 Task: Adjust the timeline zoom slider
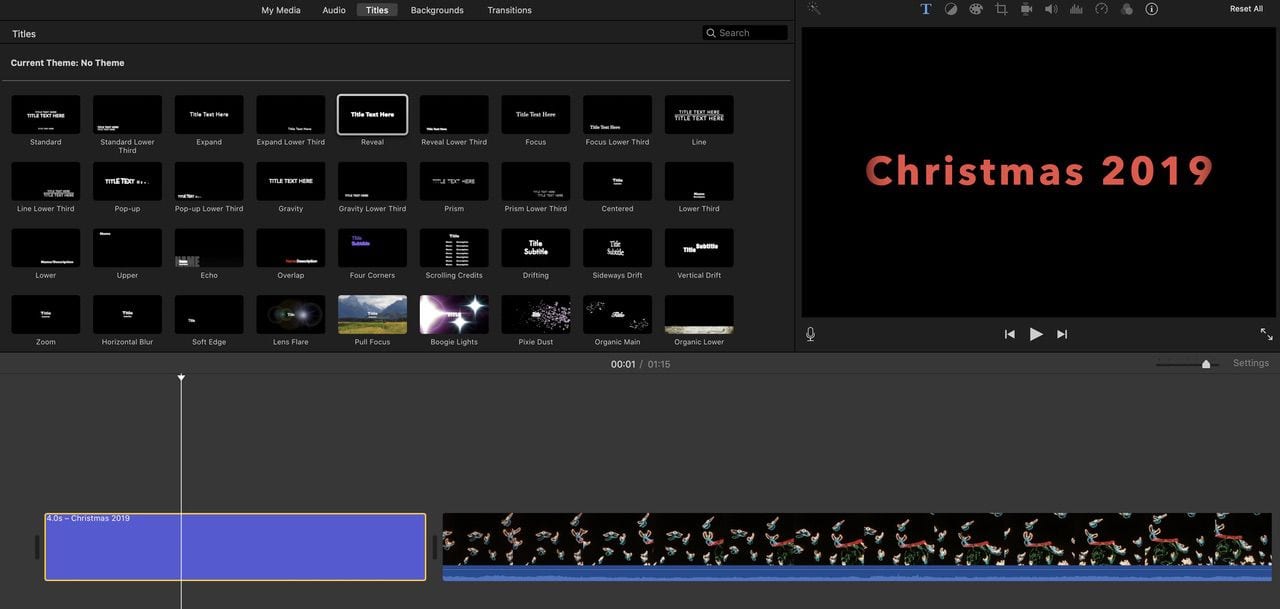click(1206, 364)
